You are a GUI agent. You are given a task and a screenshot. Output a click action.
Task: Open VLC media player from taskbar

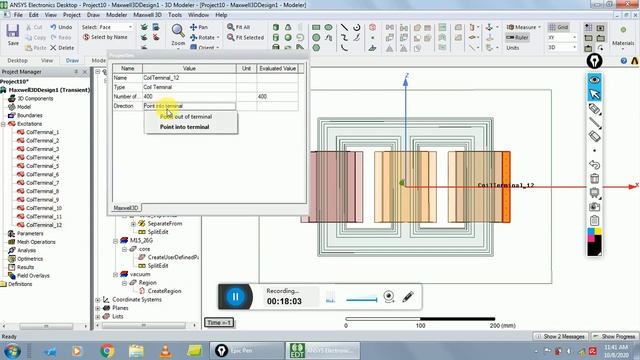coord(165,351)
